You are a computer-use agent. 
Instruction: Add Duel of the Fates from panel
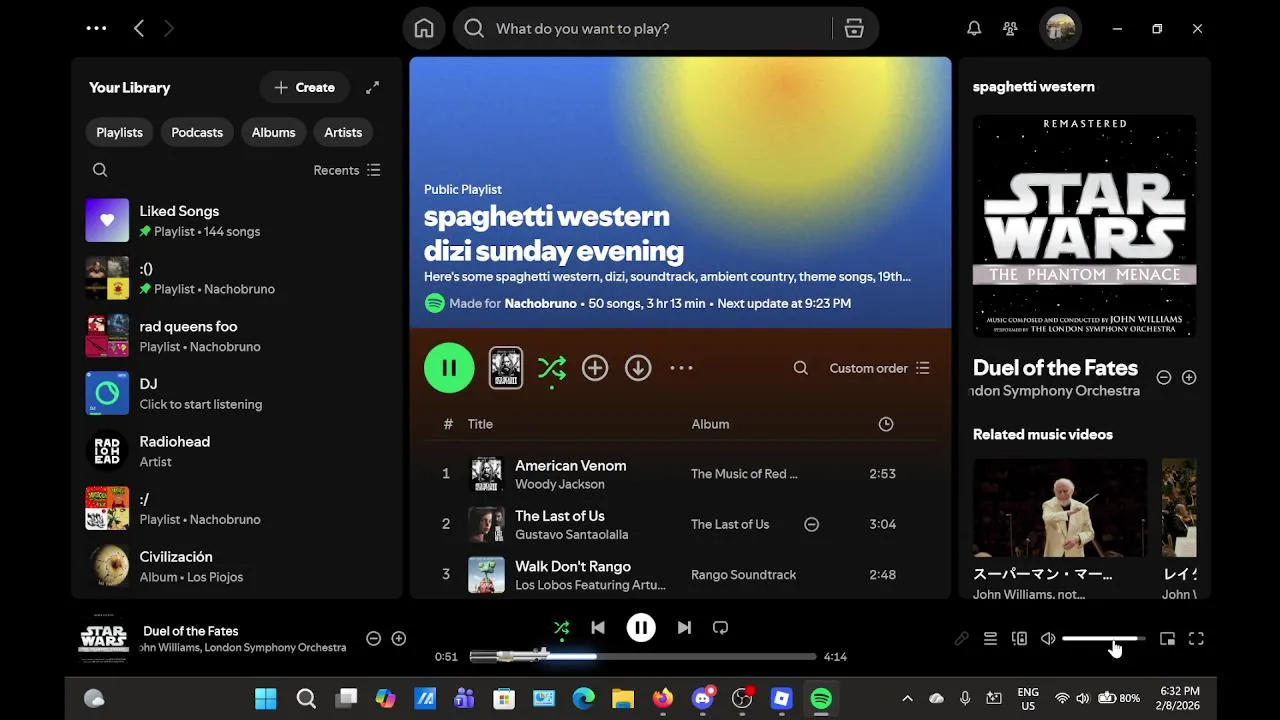(x=1189, y=377)
